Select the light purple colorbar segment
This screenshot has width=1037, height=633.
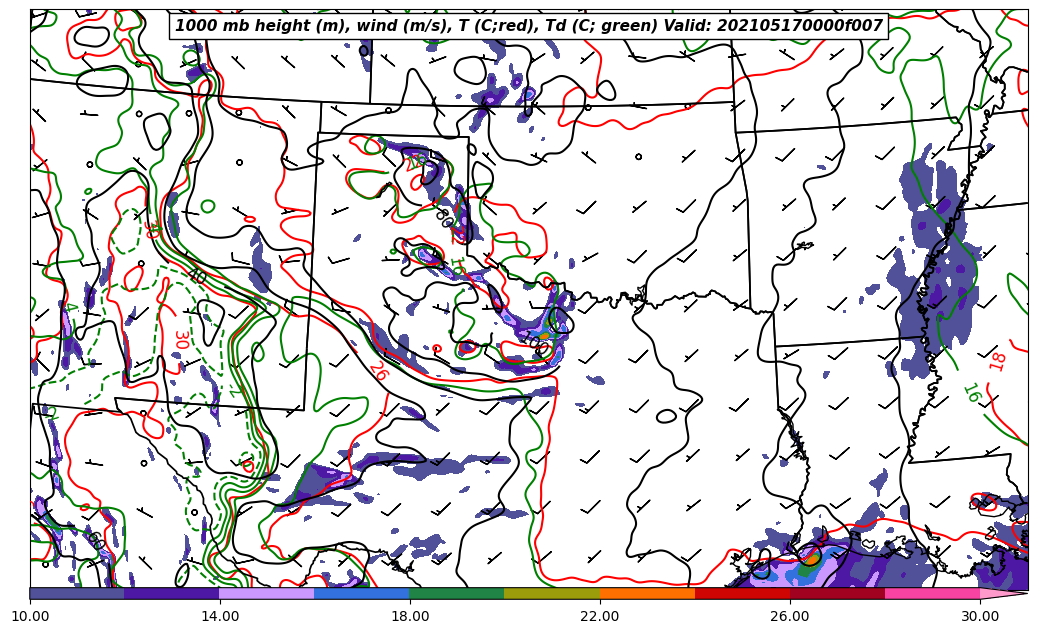267,594
